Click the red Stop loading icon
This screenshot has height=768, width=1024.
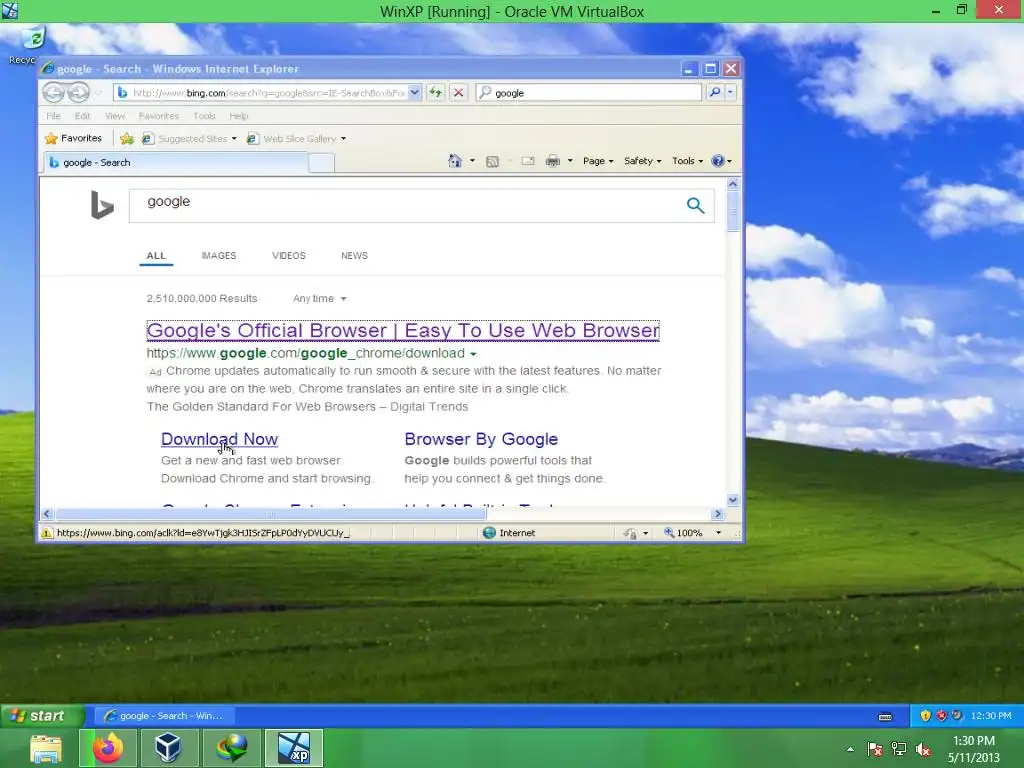[x=458, y=93]
